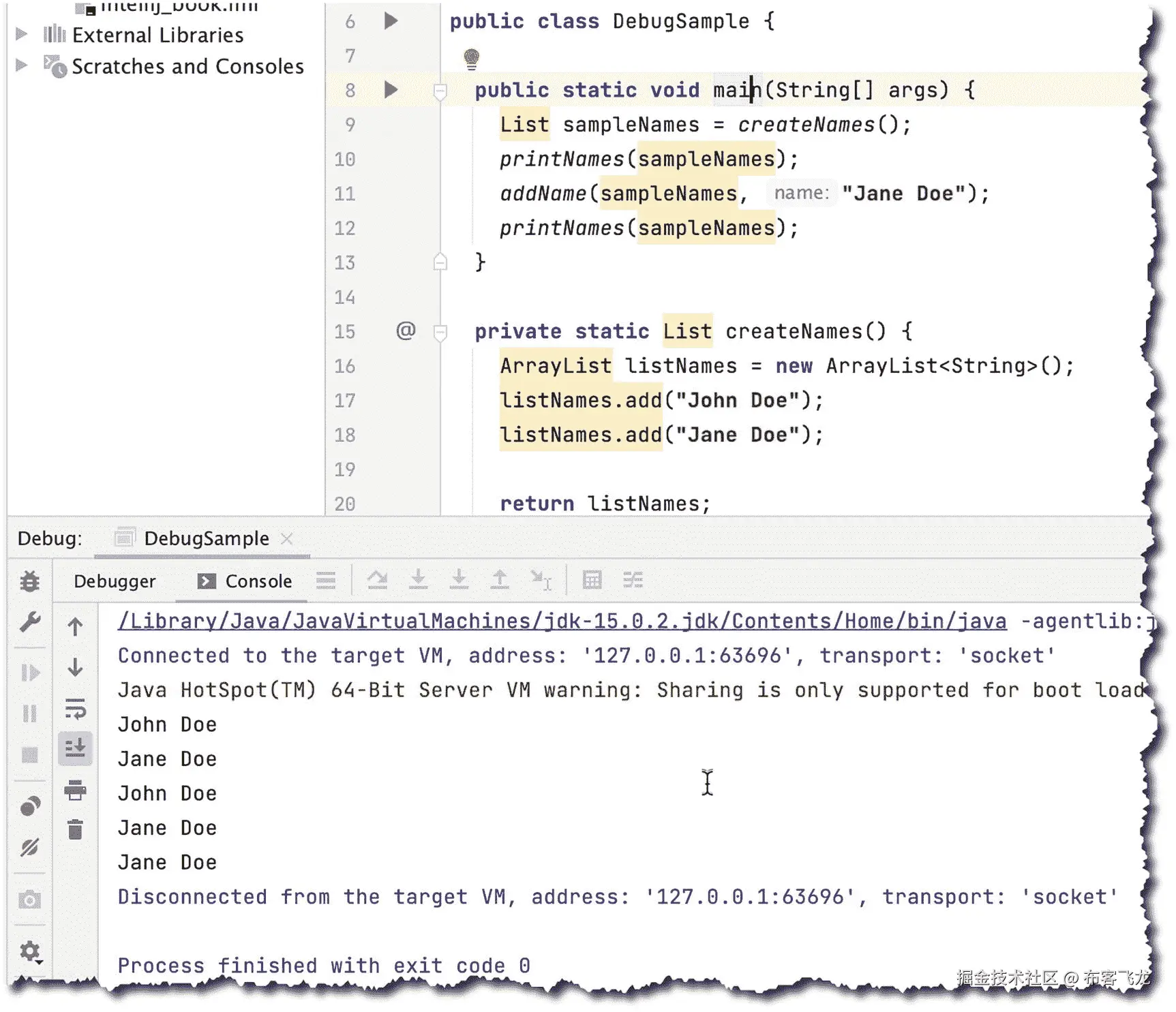Toggle soft-wrap in console
1176x1012 pixels.
[x=75, y=709]
